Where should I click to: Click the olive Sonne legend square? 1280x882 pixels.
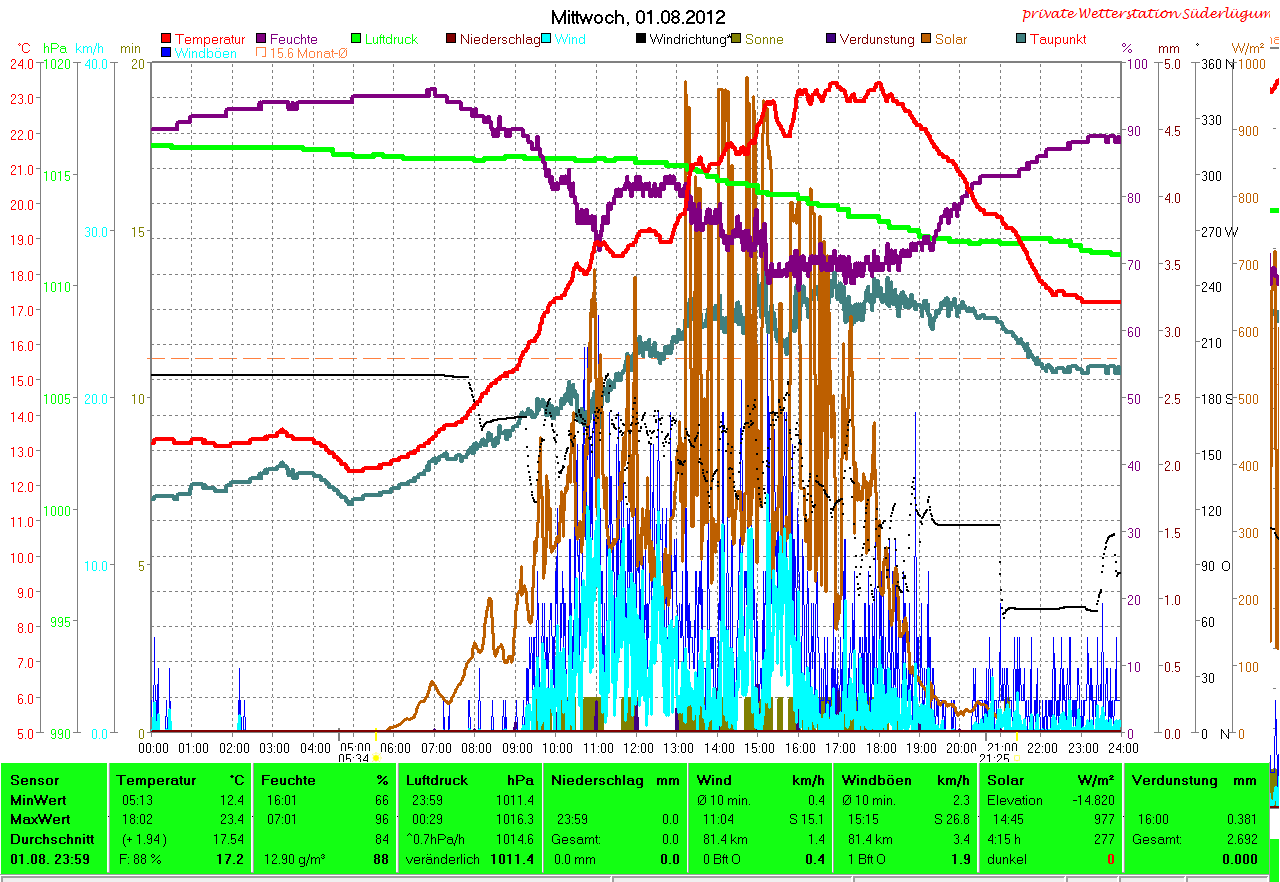click(x=737, y=39)
